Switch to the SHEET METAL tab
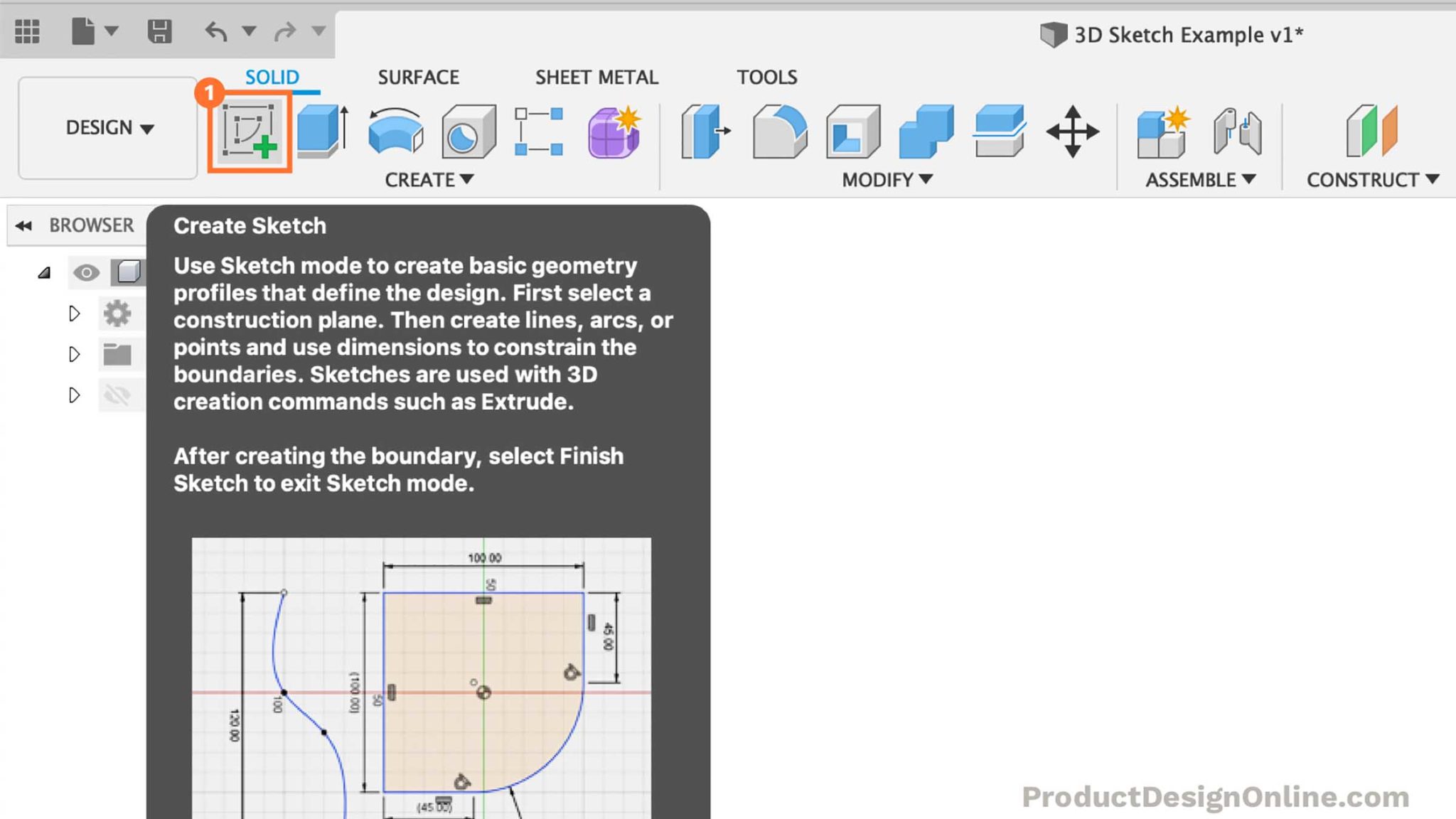 [597, 77]
